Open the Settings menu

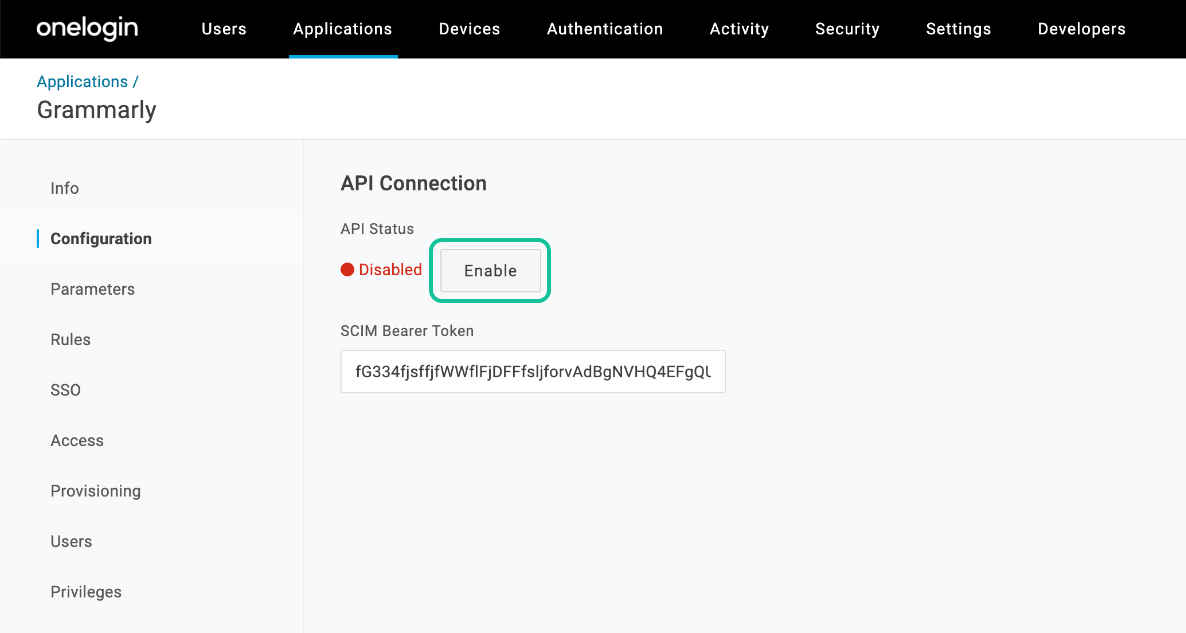958,29
